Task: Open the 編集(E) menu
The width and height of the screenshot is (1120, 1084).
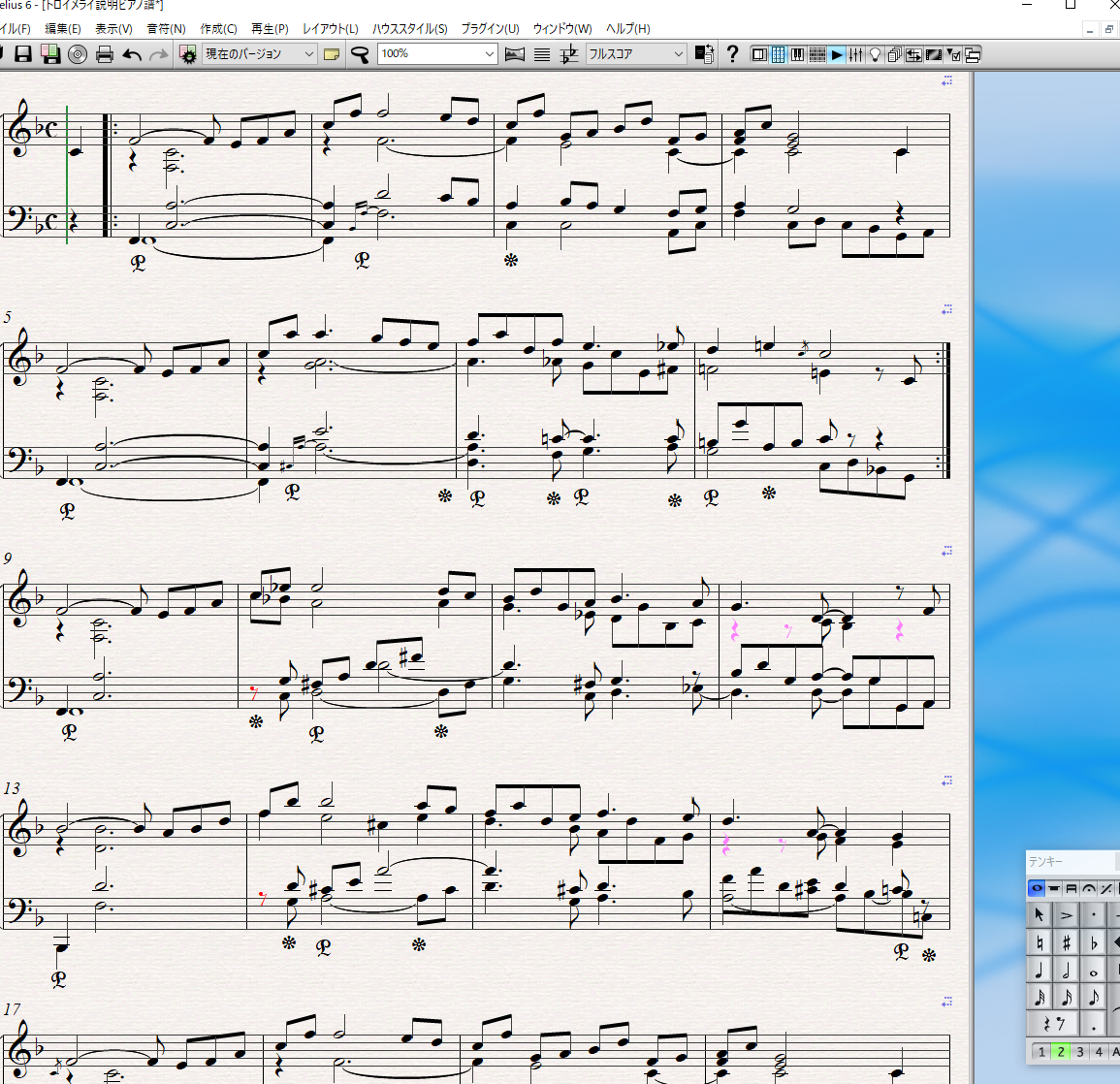Action: pyautogui.click(x=63, y=28)
